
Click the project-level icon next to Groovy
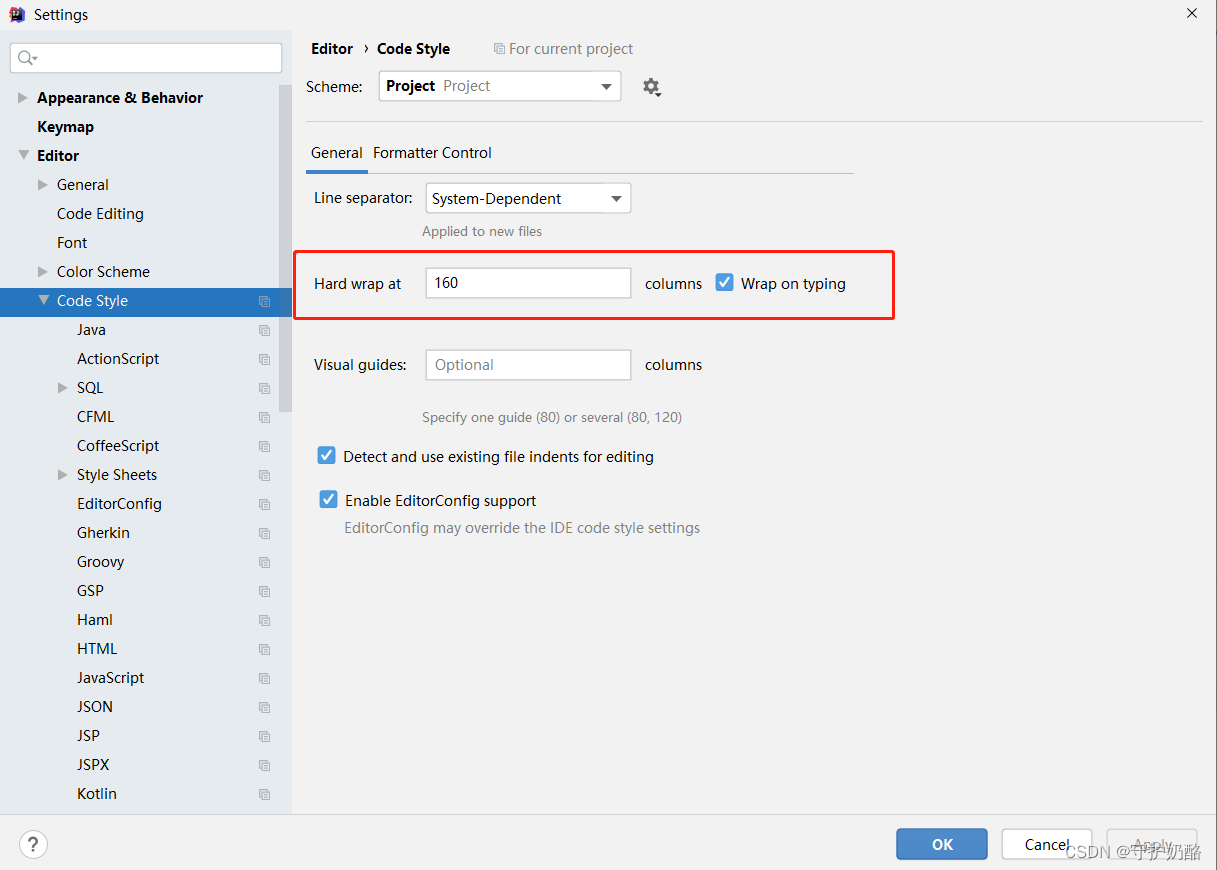click(x=264, y=562)
